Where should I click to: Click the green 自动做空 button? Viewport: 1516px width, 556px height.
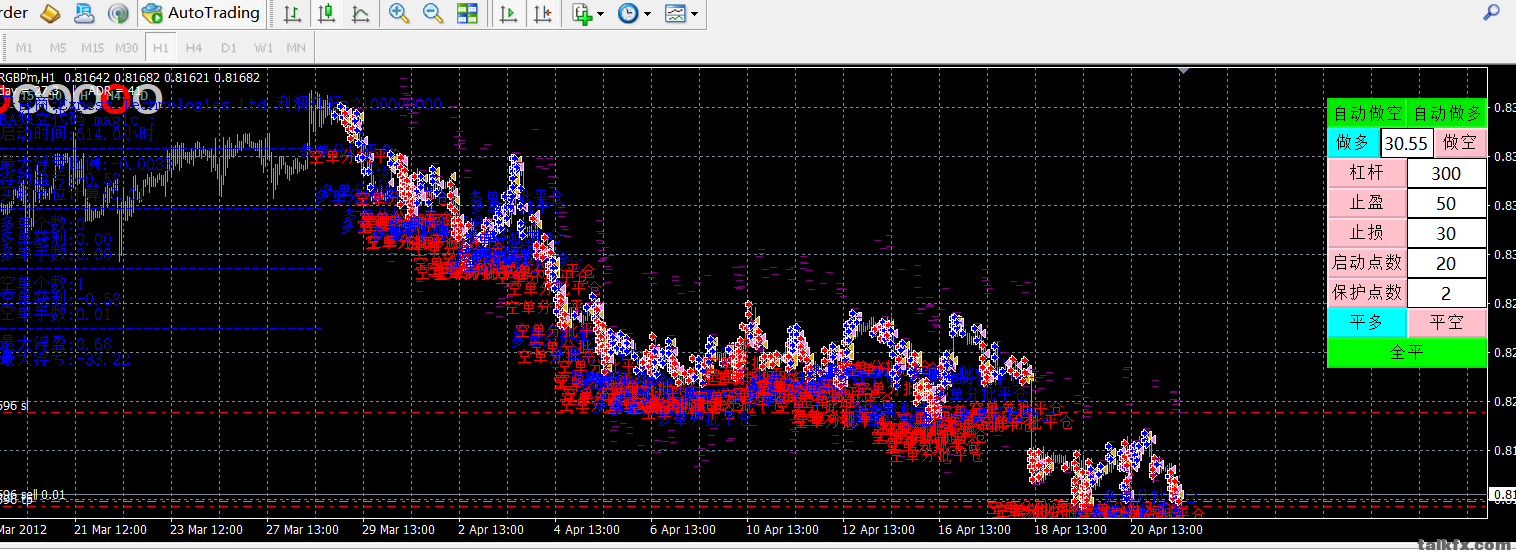(1367, 113)
